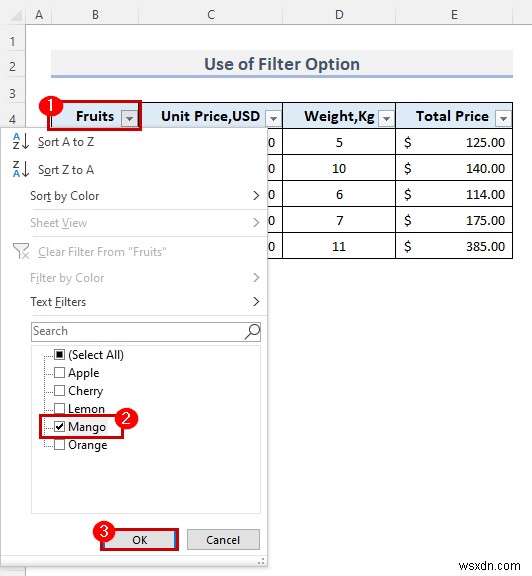Select the Sheet View menu item
The image size is (532, 576).
pyautogui.click(x=134, y=223)
